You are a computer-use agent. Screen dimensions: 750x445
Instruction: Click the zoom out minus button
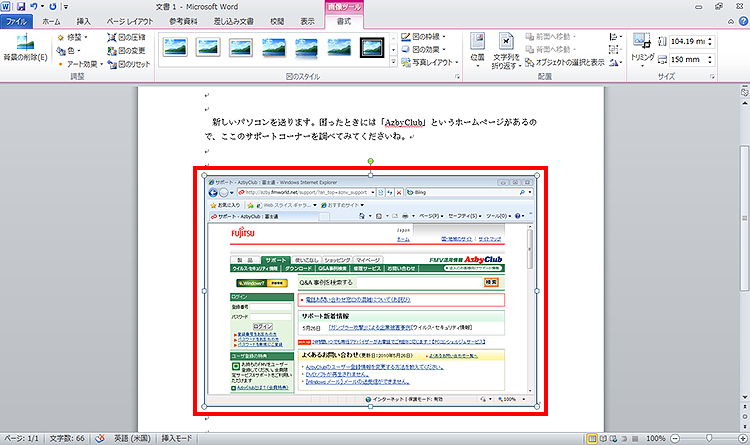click(675, 438)
